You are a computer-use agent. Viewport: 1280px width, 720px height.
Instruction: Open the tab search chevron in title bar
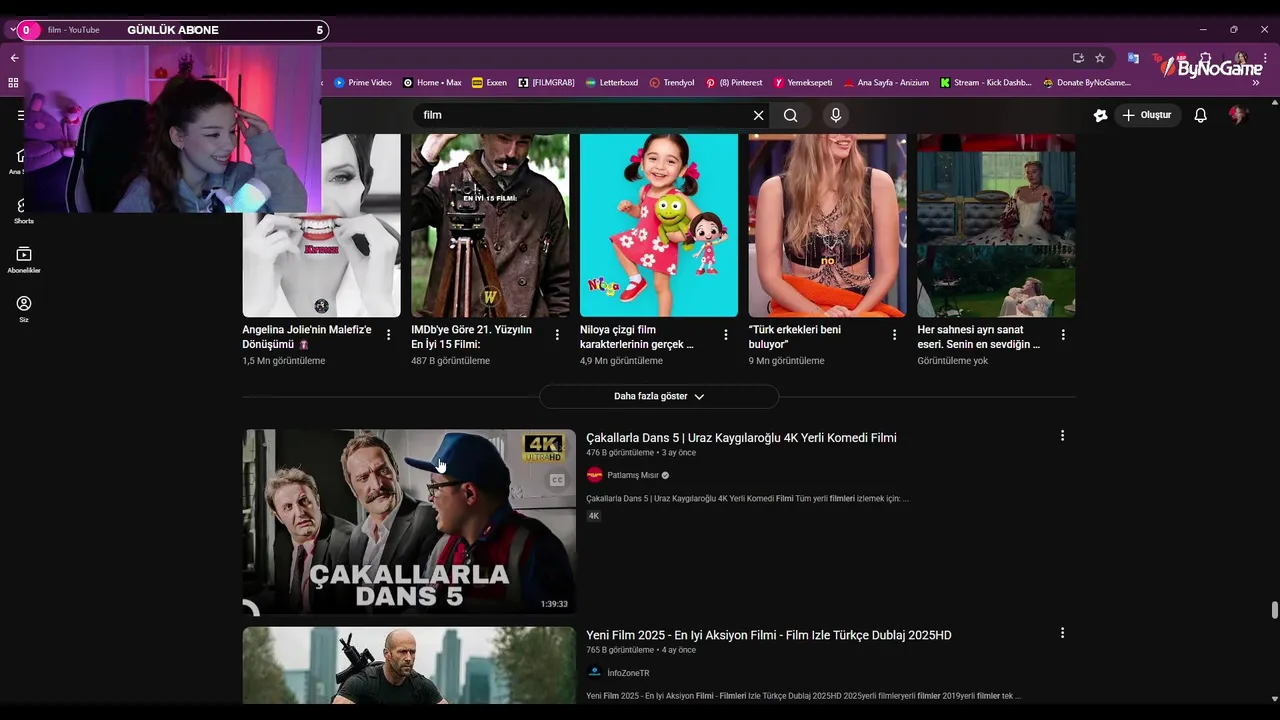[11, 30]
